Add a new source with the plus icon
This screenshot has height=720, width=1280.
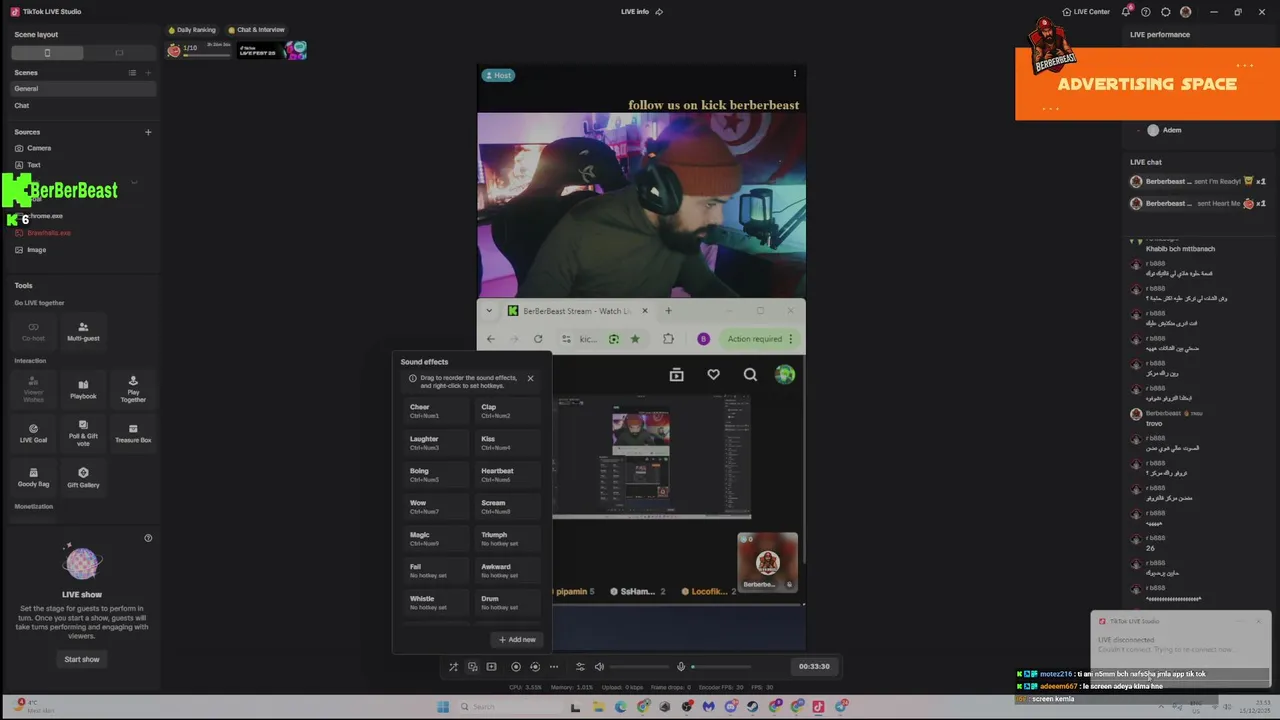(148, 132)
